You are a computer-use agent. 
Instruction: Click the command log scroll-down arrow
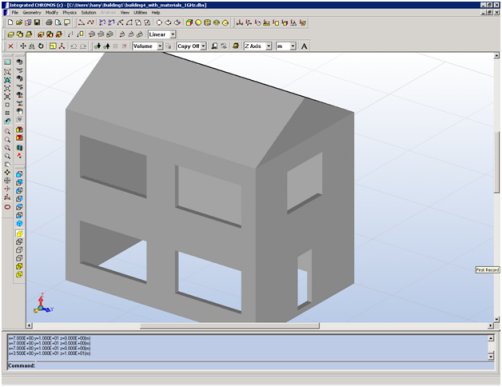point(491,357)
